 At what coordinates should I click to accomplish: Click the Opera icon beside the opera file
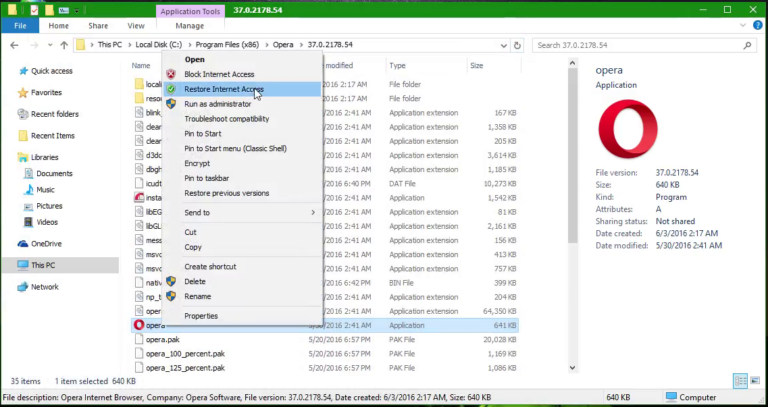(x=138, y=325)
